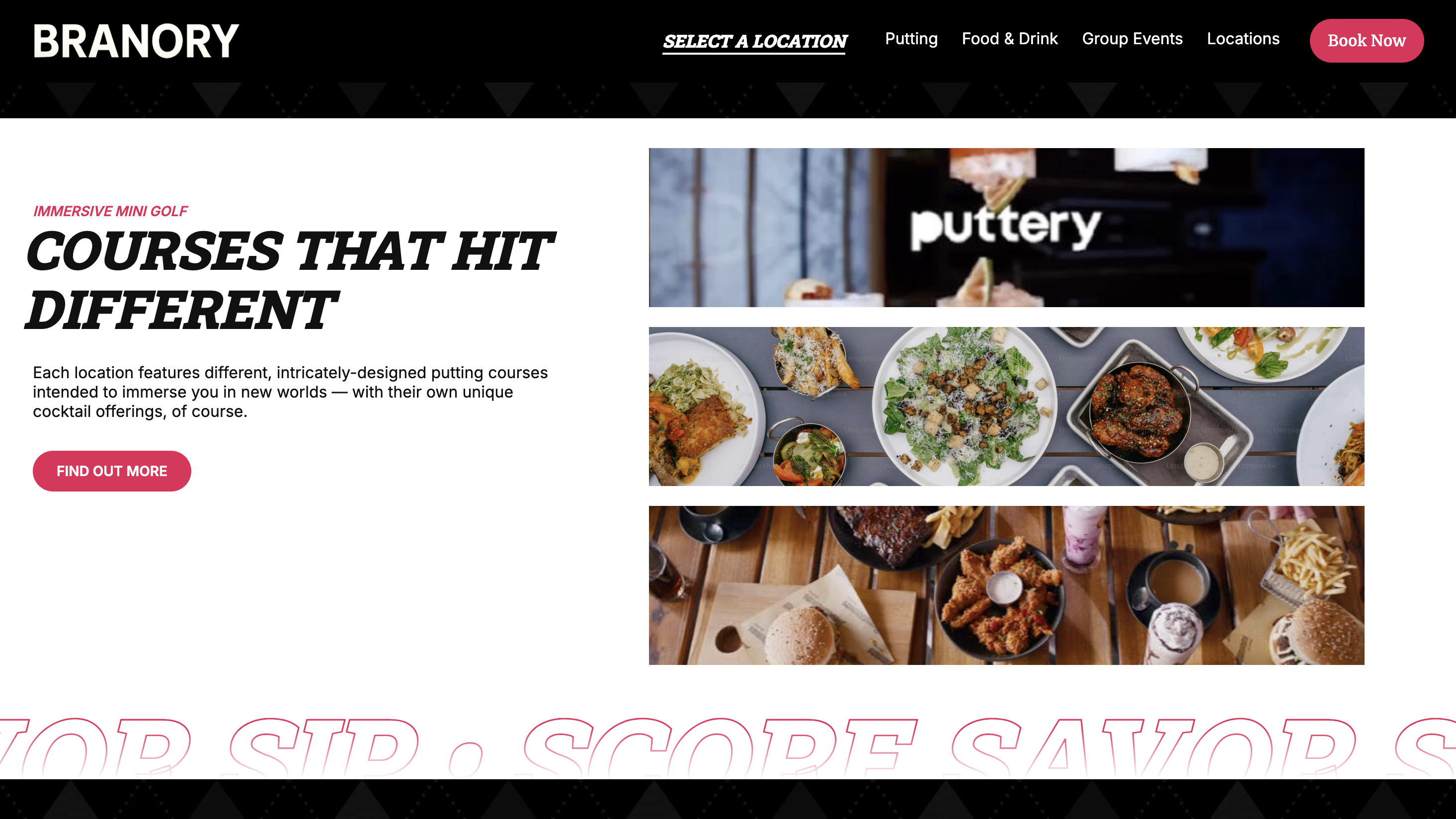Click the Immersive Mini Golf tagline
Image resolution: width=1456 pixels, height=819 pixels.
tap(110, 211)
